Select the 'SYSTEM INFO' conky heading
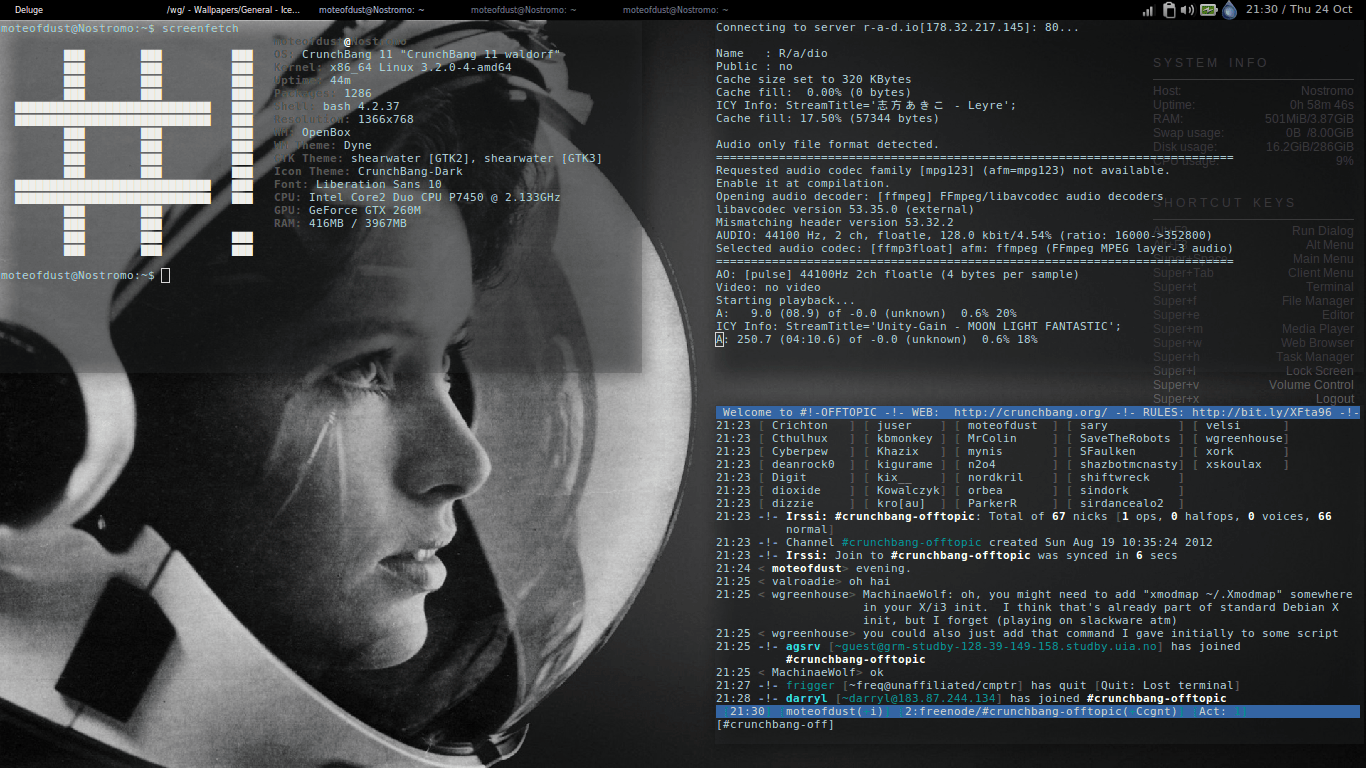The height and width of the screenshot is (768, 1366). [x=1210, y=63]
